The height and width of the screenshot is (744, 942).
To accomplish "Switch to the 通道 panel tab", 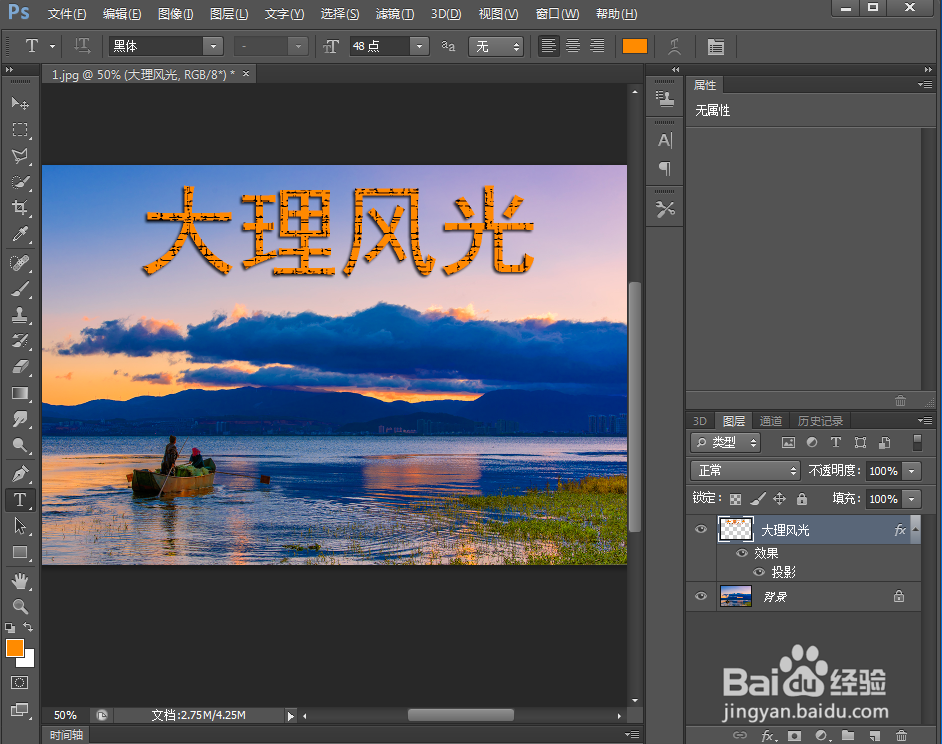I will coord(771,420).
